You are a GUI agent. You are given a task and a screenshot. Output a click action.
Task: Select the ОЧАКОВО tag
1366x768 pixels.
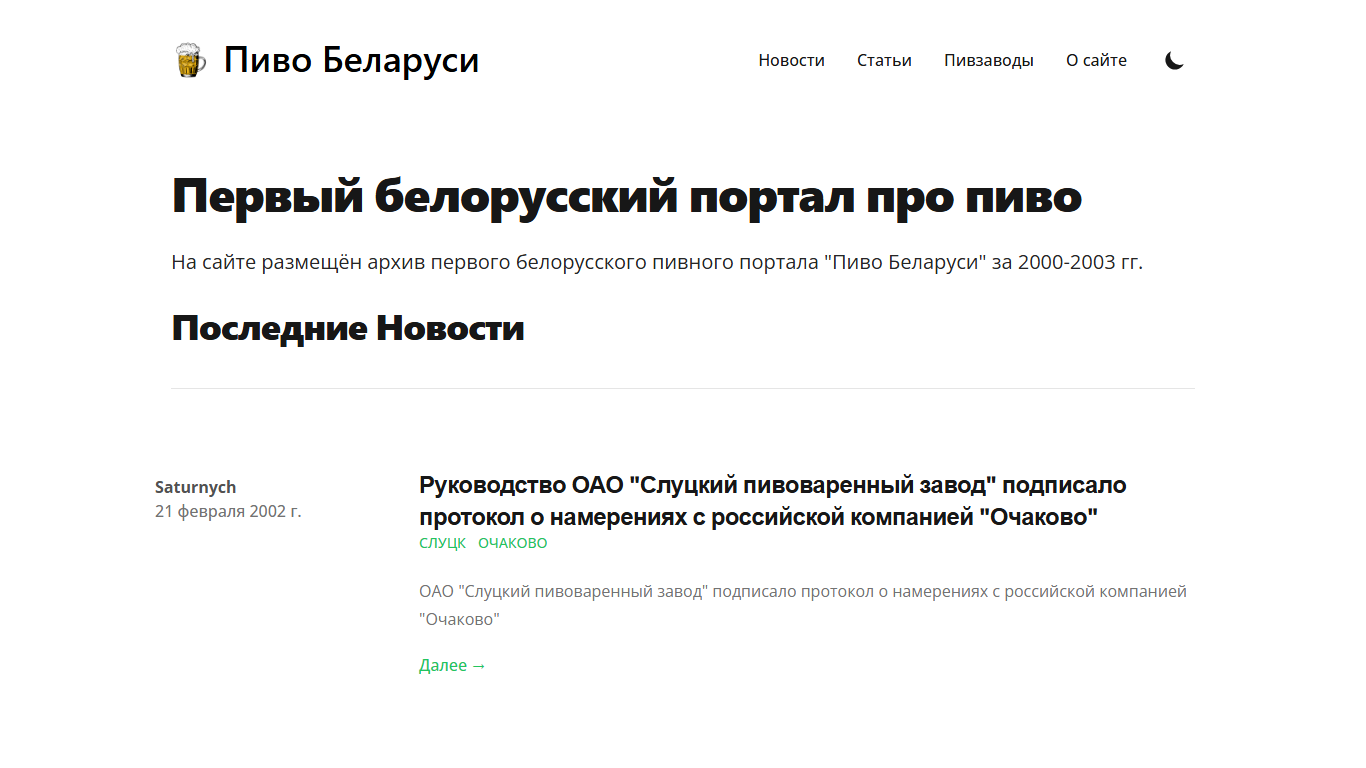tap(513, 543)
